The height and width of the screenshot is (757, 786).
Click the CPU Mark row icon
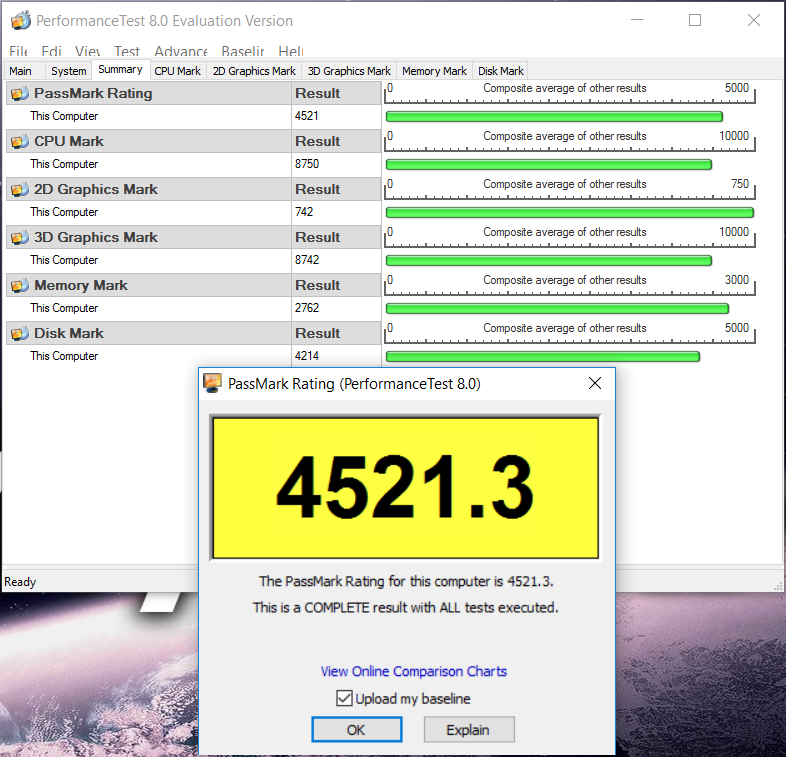[x=20, y=141]
